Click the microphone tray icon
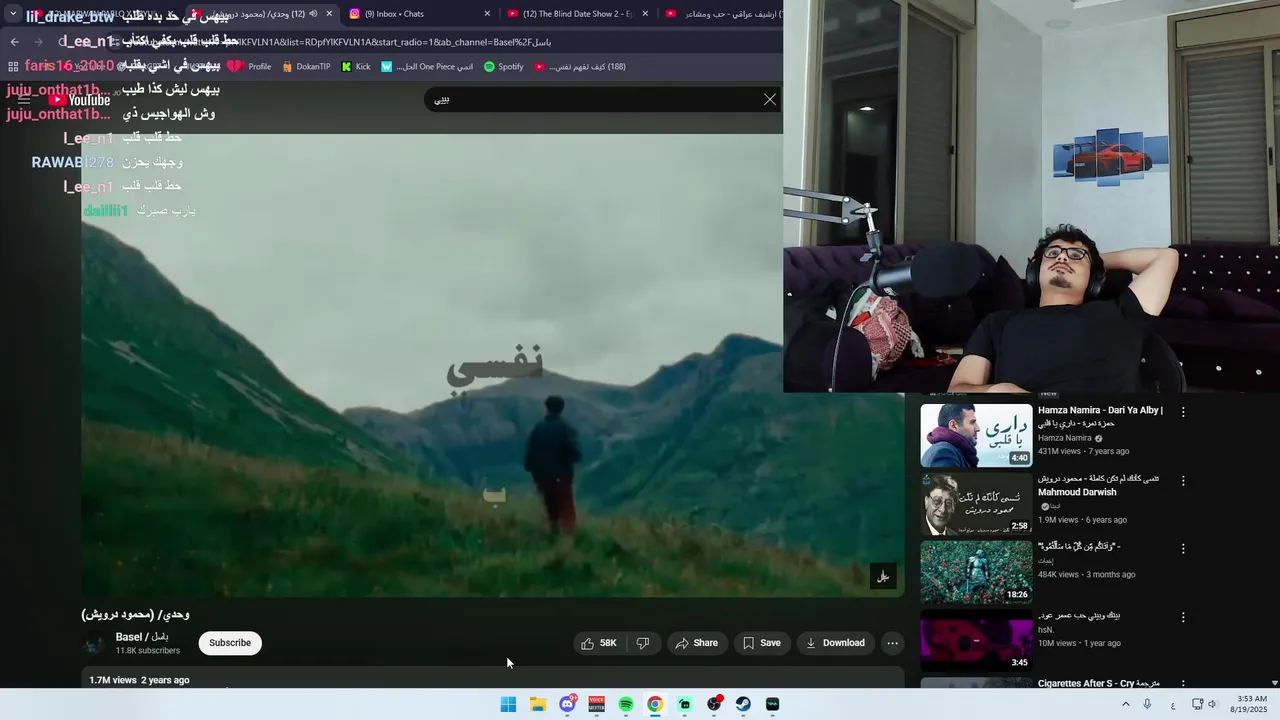Screen dimensions: 1280x720 coord(1147,704)
